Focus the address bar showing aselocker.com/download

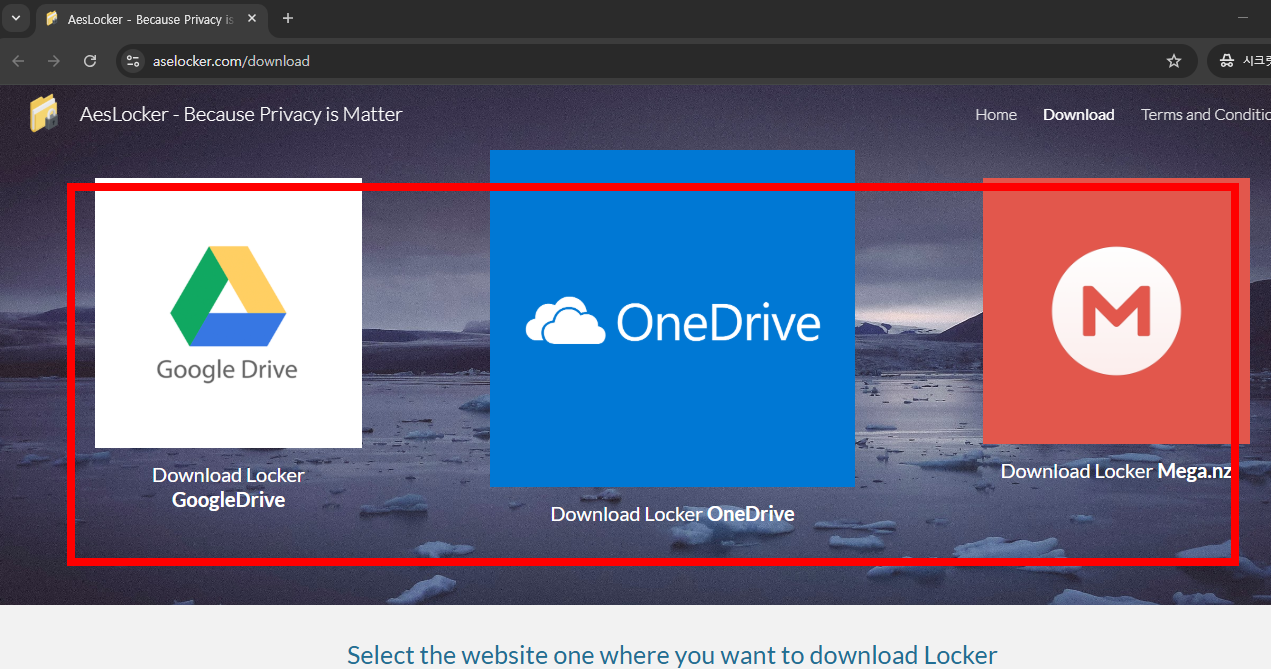pos(656,61)
